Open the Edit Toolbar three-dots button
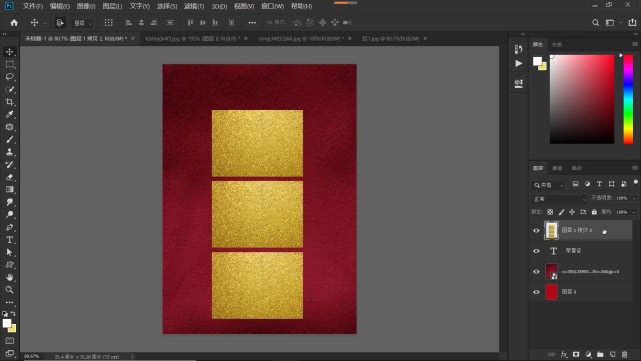Screen dimensions: 641x361 point(9,303)
